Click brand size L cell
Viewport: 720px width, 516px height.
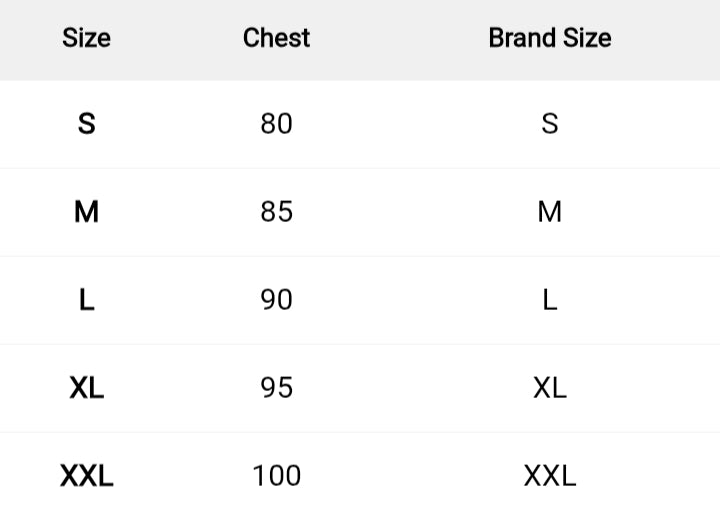pos(549,300)
